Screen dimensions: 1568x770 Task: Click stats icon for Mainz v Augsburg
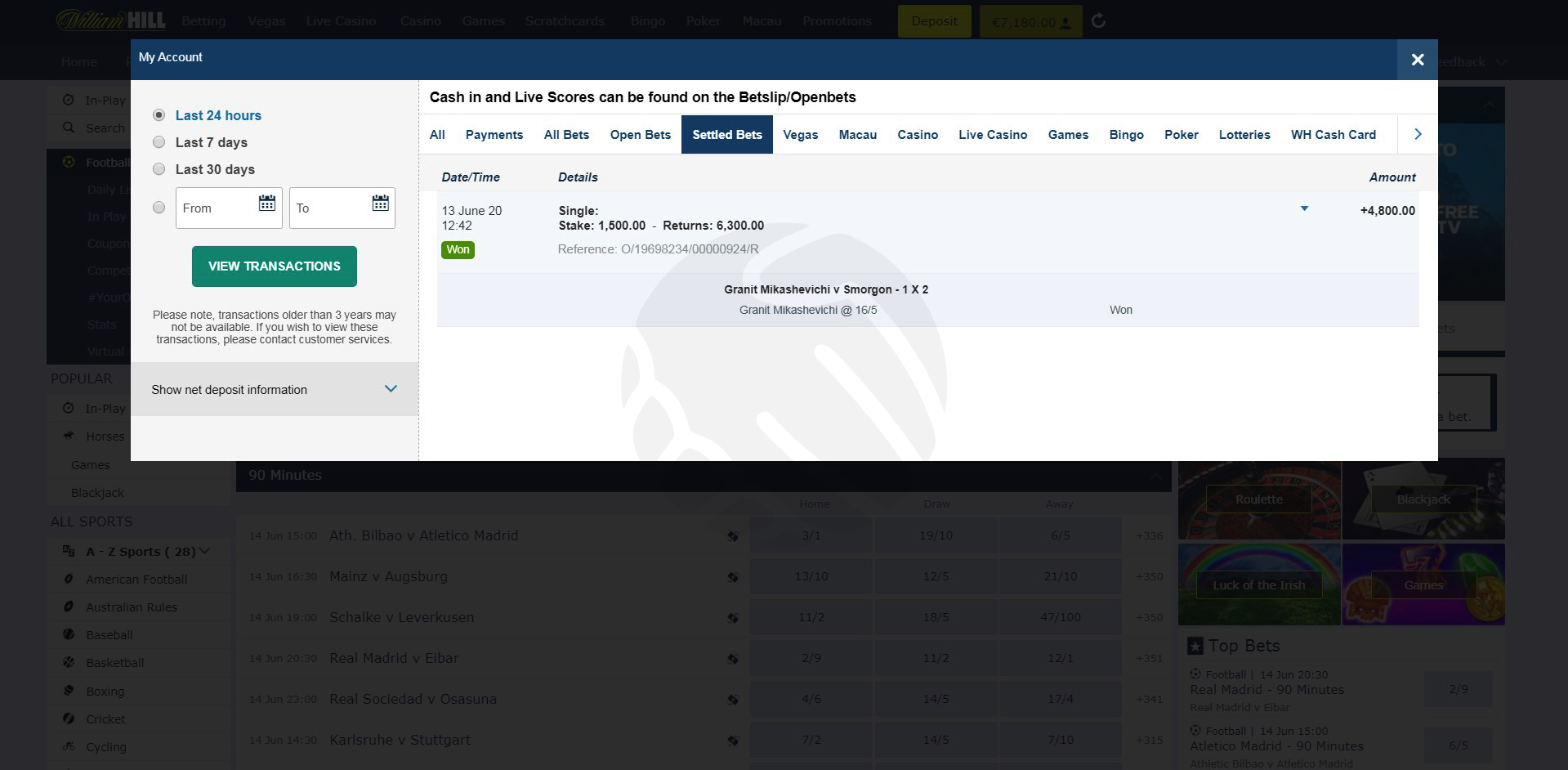[733, 577]
